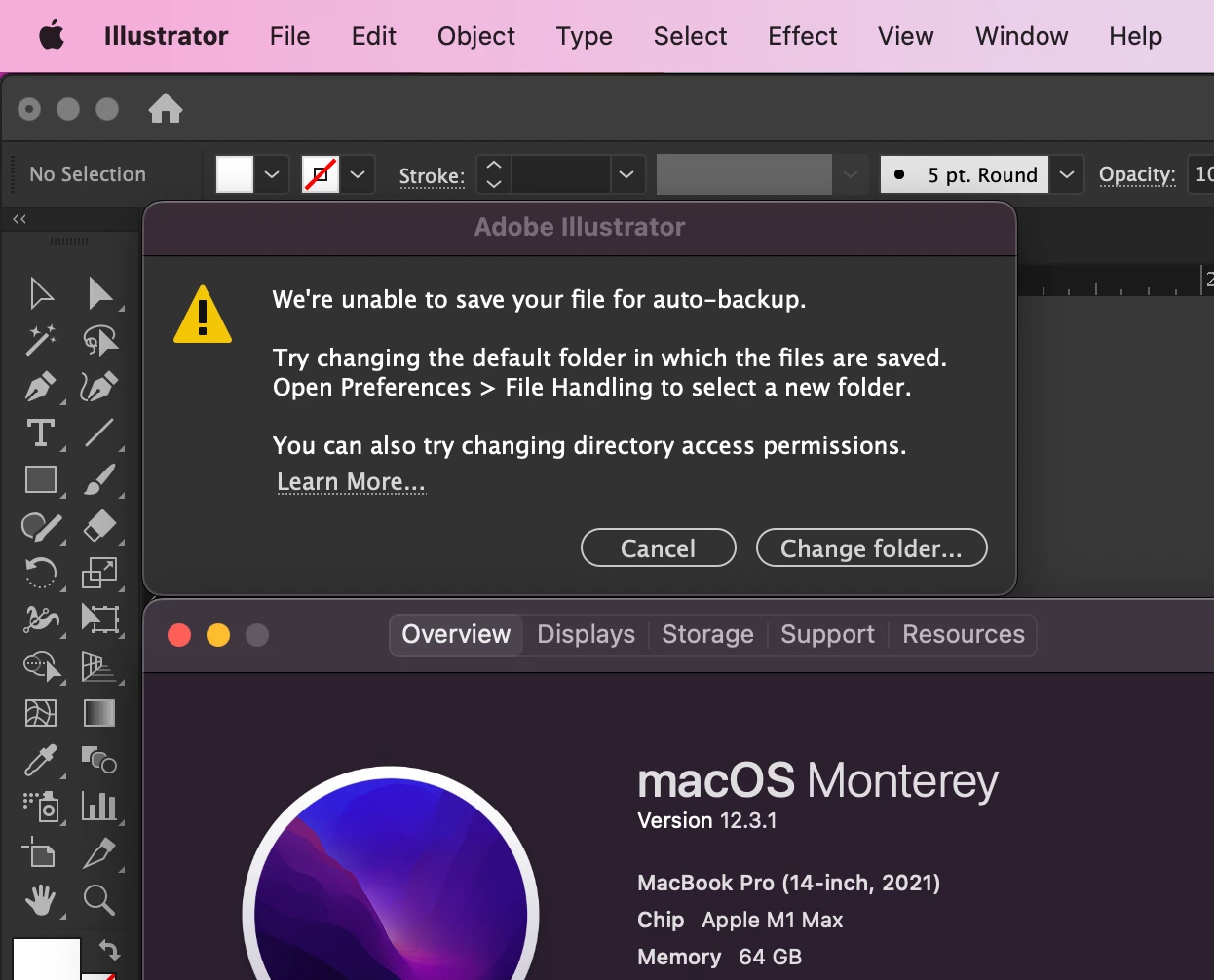
Task: Select the Scale tool
Action: tap(99, 573)
